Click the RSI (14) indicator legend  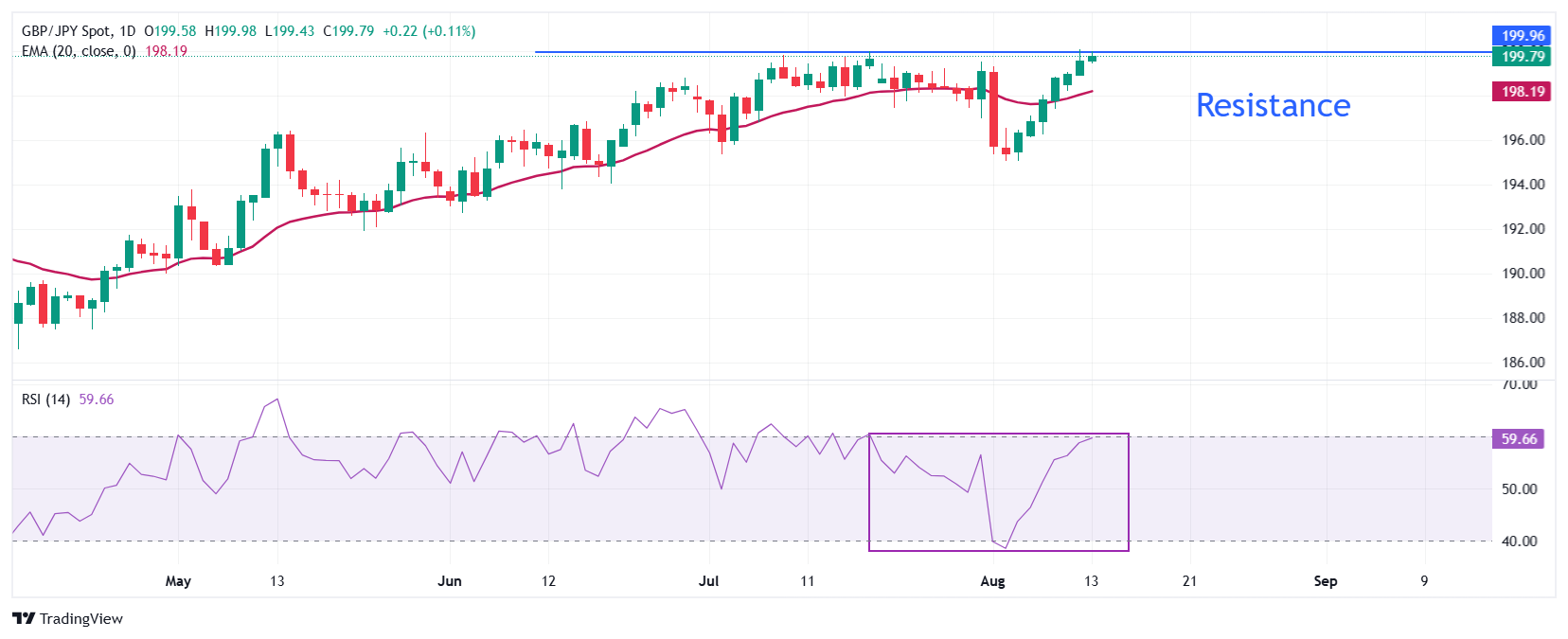click(x=45, y=399)
